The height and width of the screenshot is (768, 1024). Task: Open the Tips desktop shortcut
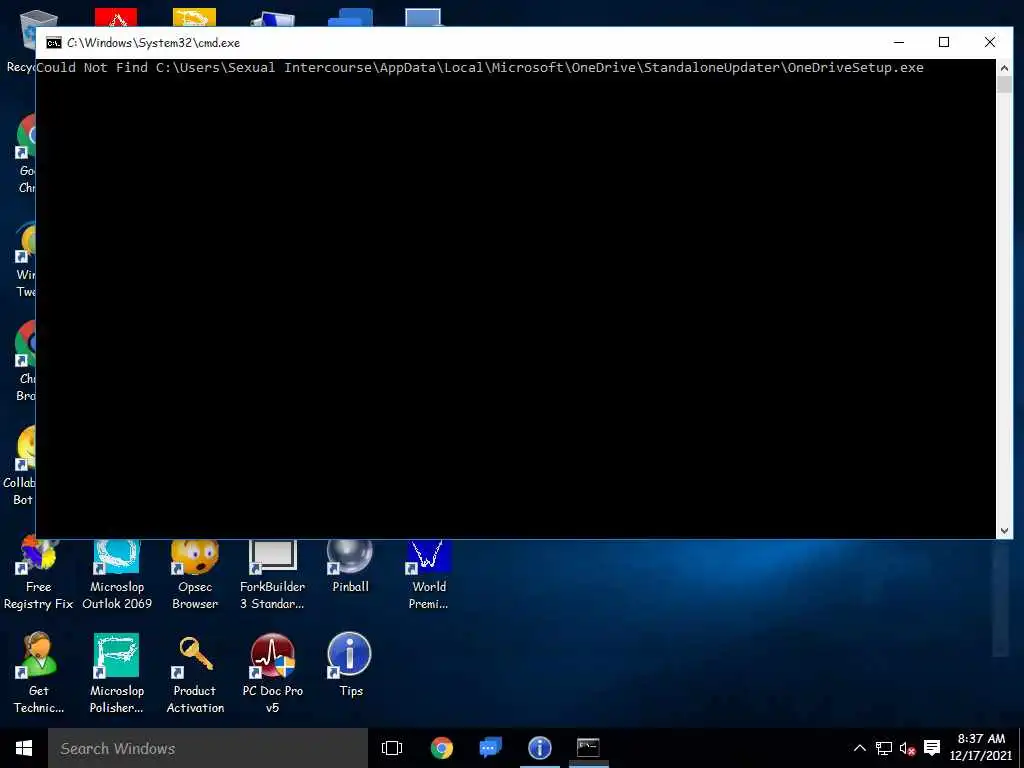tap(350, 665)
